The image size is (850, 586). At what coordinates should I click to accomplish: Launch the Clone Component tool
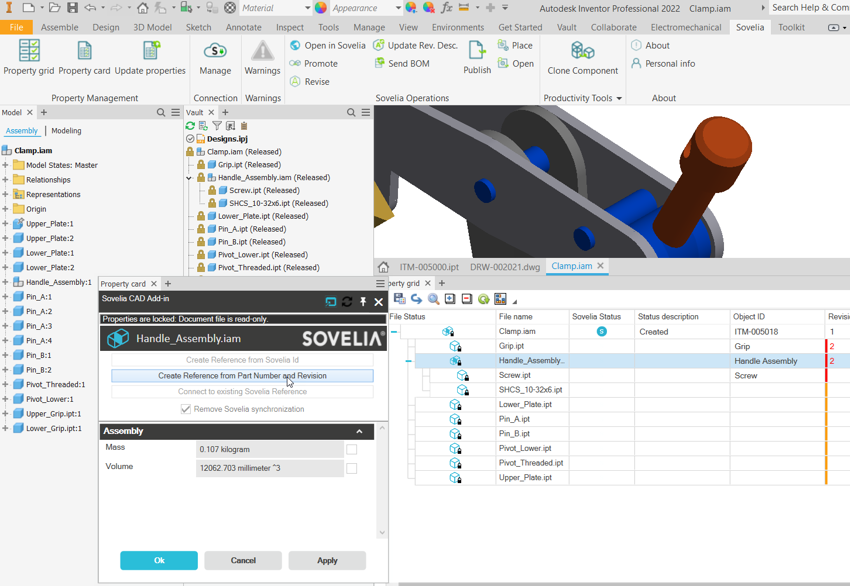583,57
